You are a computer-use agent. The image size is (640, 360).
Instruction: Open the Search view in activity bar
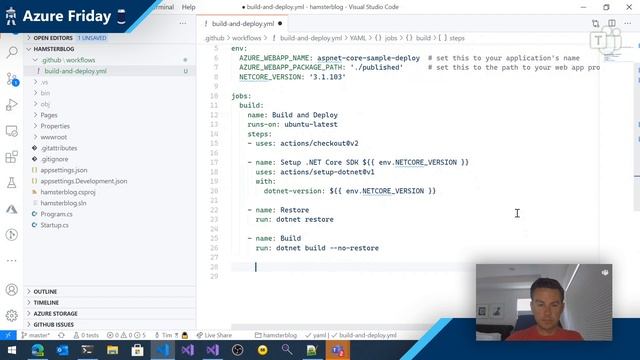pyautogui.click(x=12, y=52)
